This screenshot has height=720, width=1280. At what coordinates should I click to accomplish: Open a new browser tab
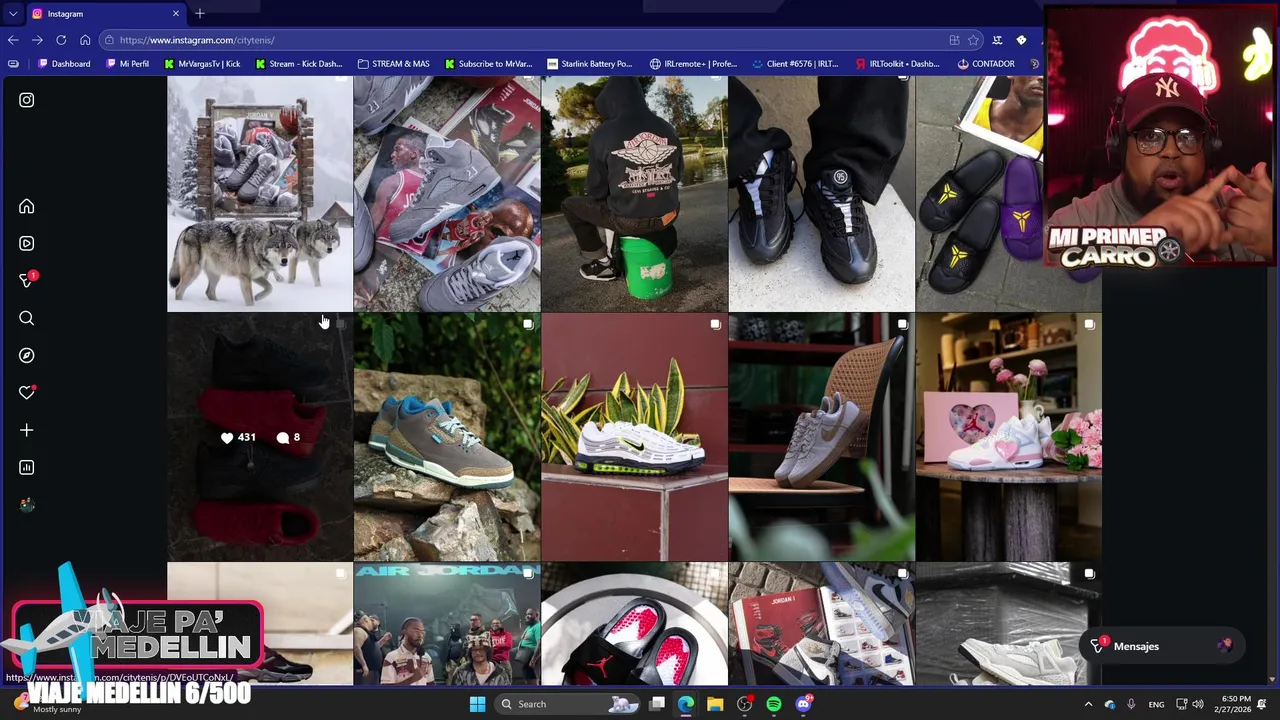tap(200, 13)
